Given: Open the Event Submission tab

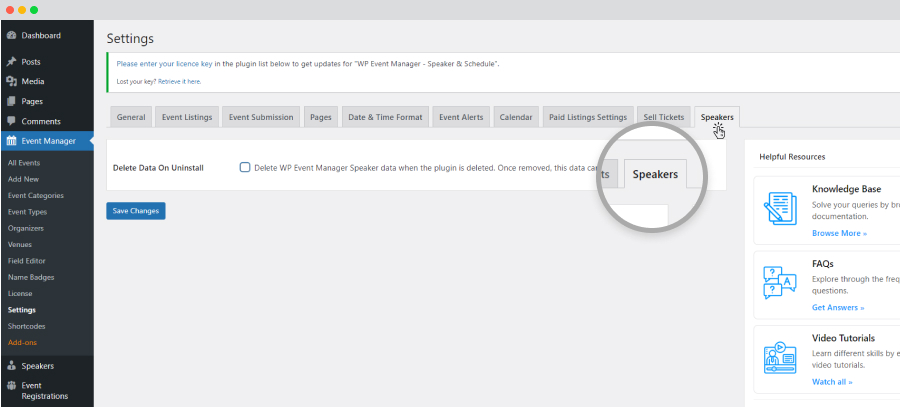Looking at the screenshot, I should coord(261,117).
